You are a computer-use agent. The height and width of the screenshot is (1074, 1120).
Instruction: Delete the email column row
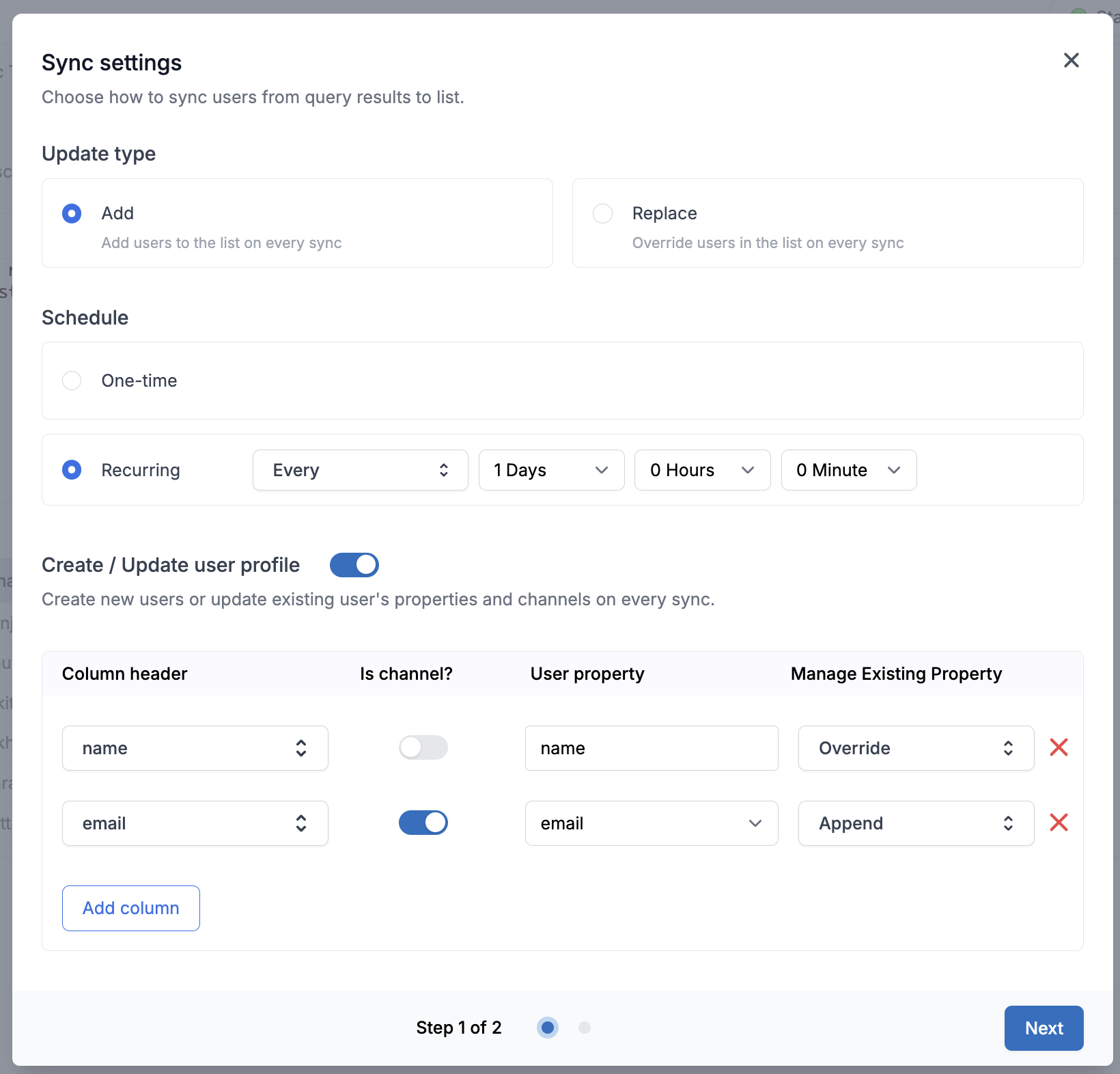coord(1059,823)
